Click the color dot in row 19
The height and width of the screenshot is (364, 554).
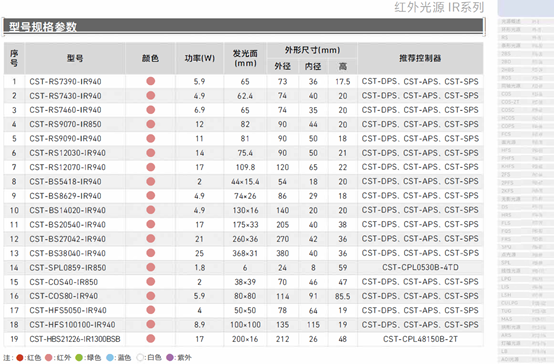click(151, 339)
